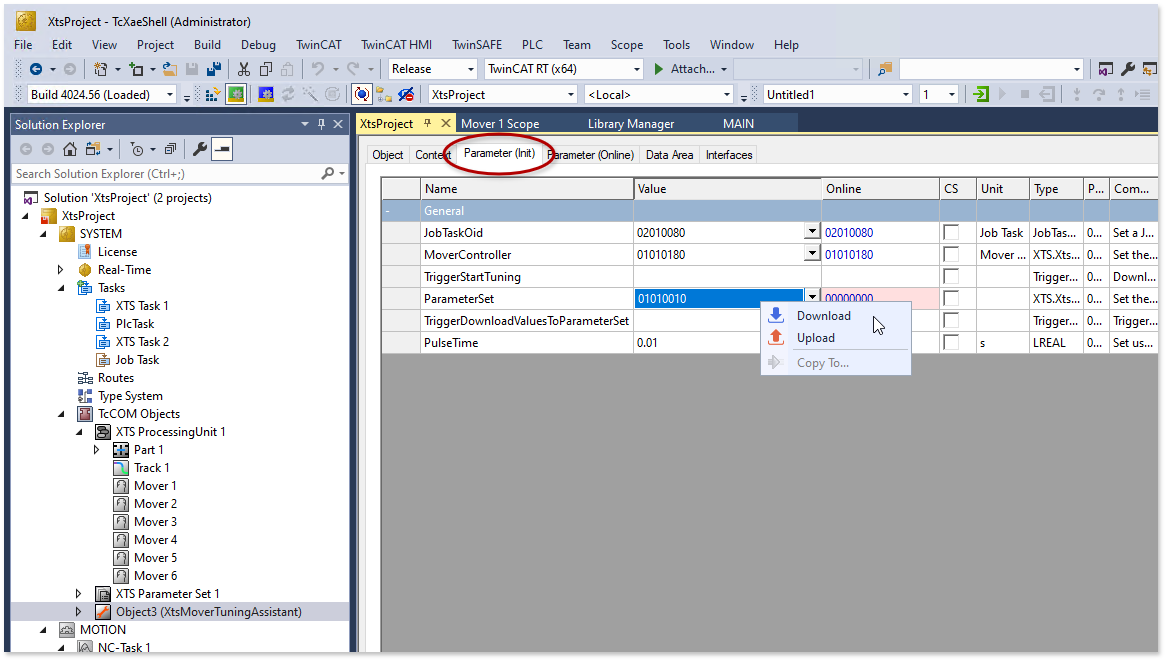Toggle the CS checkbox for TriggerStartTuning

point(950,276)
